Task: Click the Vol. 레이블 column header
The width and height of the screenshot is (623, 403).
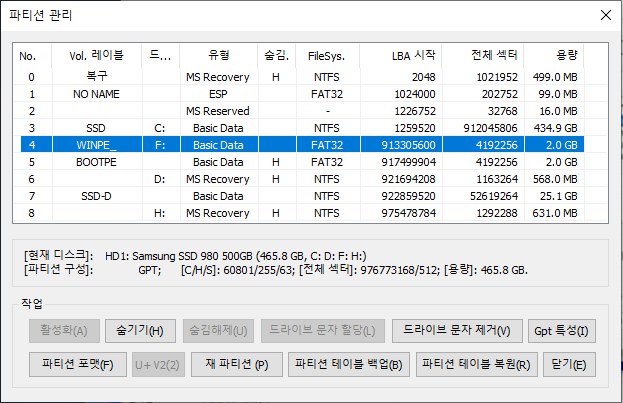Action: point(97,56)
